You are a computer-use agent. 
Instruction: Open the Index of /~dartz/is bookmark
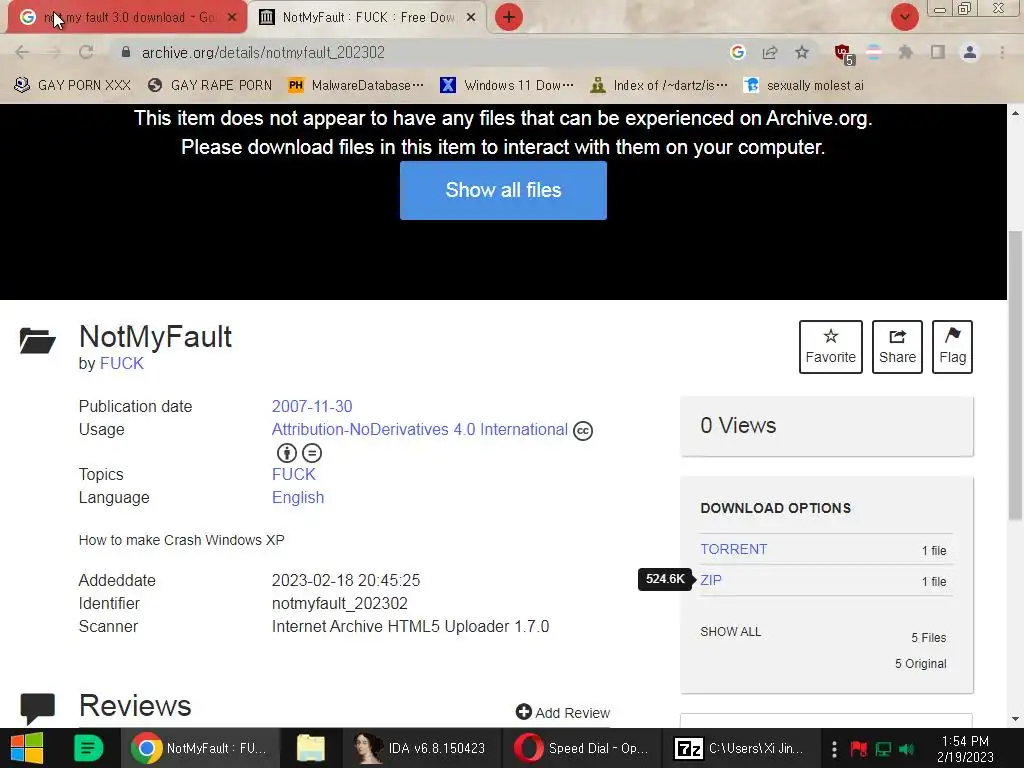pos(658,85)
